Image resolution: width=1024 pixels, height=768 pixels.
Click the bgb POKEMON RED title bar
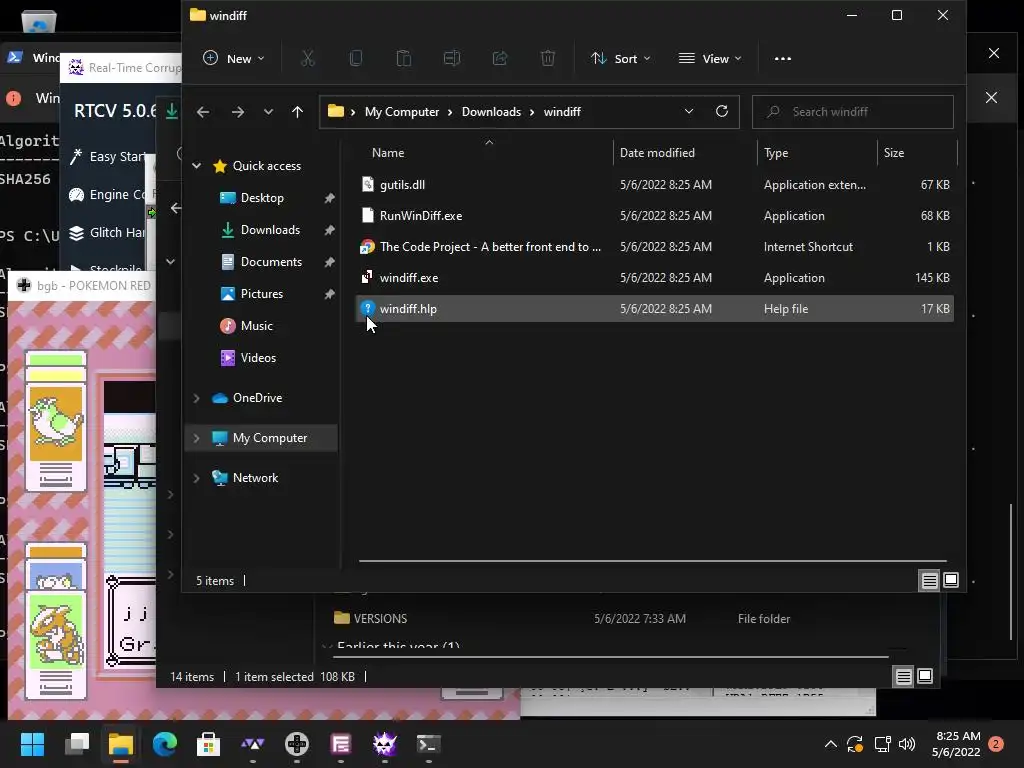(x=82, y=285)
